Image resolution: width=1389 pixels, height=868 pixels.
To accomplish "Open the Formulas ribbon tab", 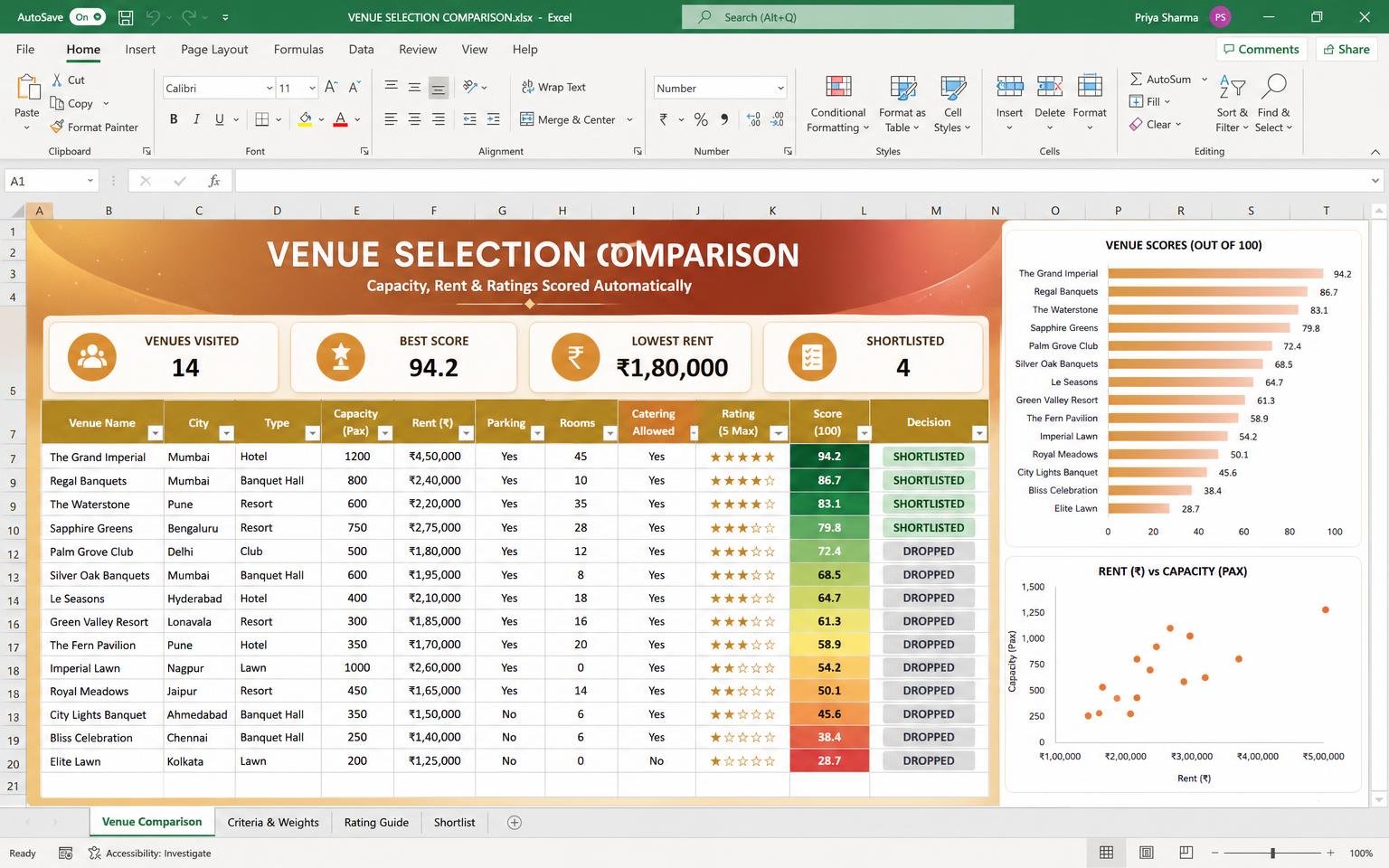I will click(298, 49).
